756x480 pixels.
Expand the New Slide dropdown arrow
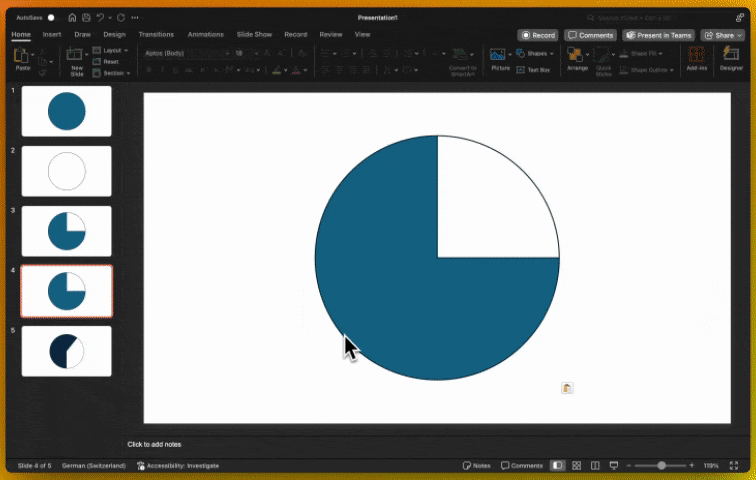click(87, 54)
